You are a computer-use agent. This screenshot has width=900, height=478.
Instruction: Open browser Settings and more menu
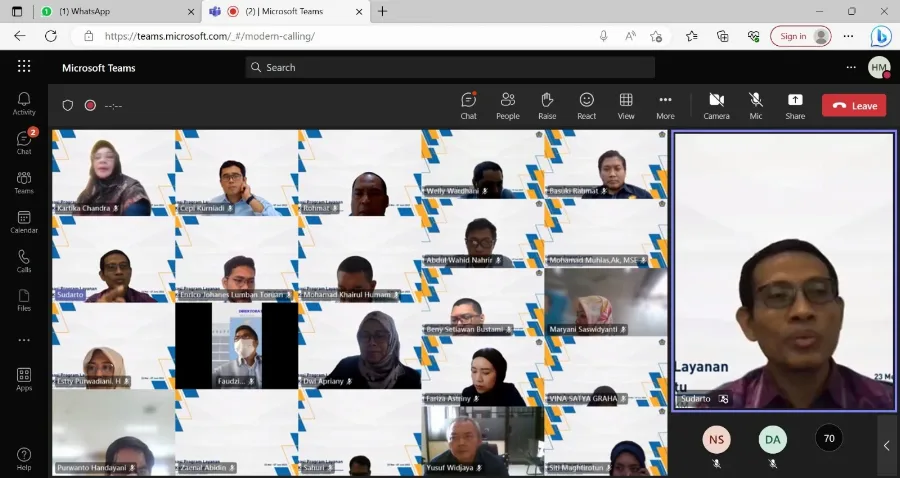848,36
